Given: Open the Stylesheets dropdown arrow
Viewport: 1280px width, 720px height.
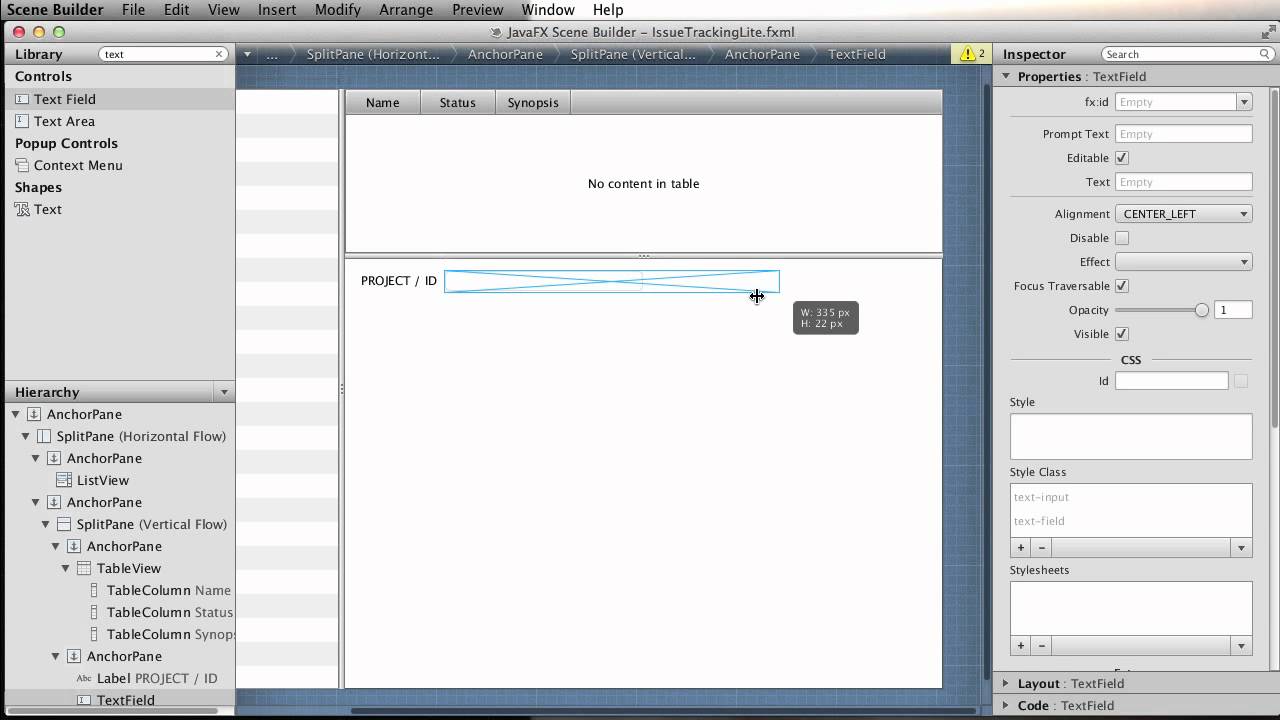Looking at the screenshot, I should point(1241,645).
